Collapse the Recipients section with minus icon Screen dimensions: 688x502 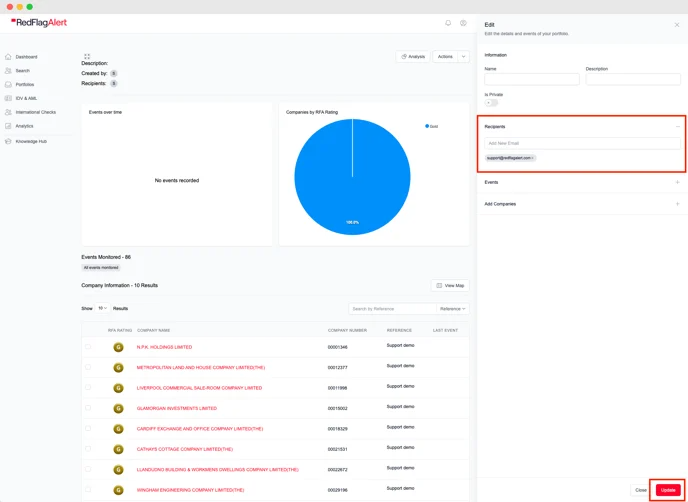click(677, 126)
